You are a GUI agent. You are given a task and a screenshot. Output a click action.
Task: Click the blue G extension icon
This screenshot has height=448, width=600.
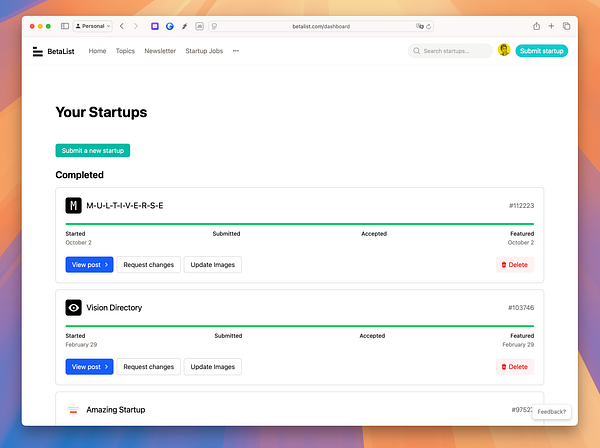[170, 26]
